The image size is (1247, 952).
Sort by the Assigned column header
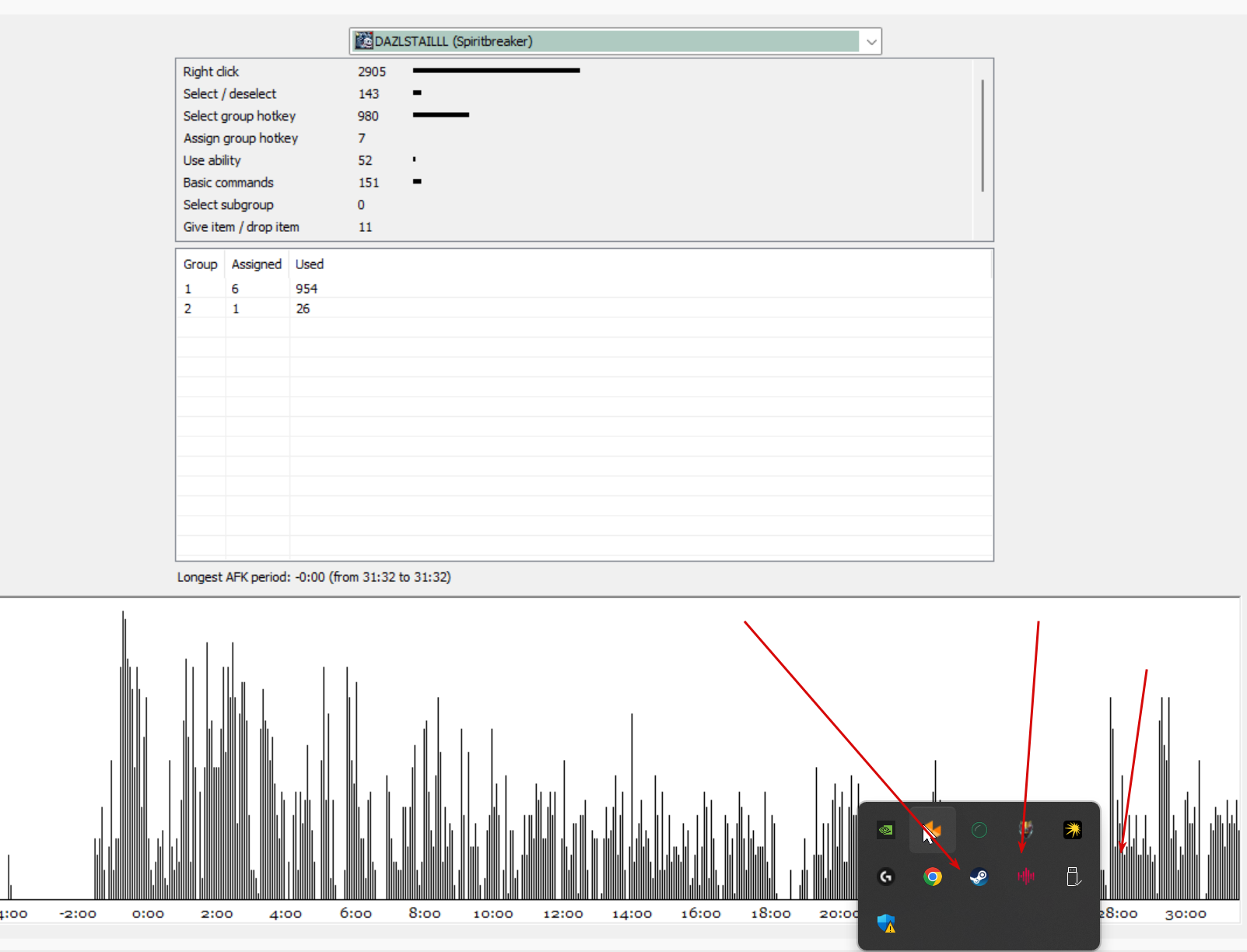pos(257,264)
